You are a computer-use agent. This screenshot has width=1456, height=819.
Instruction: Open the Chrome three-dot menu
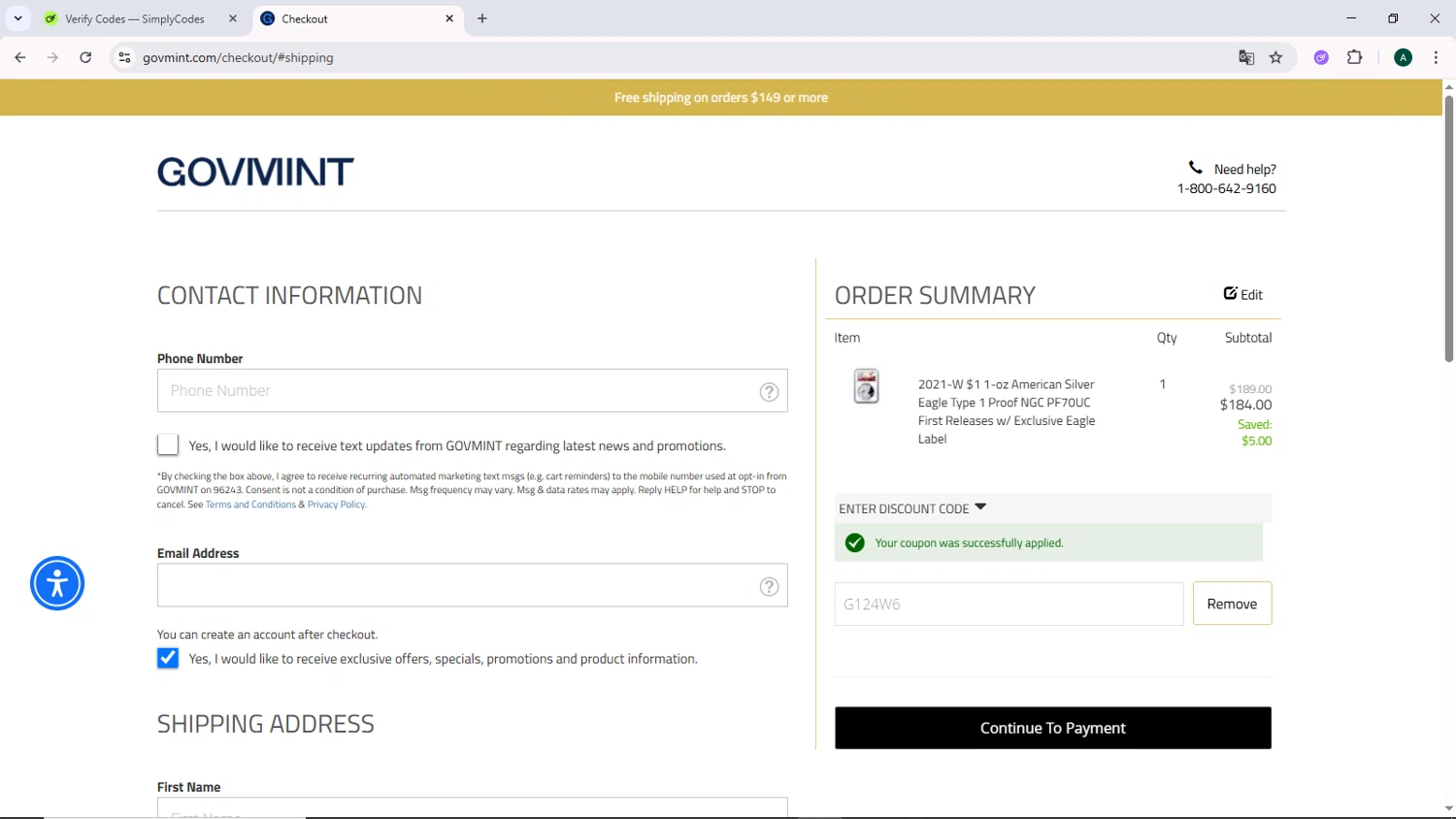coord(1436,57)
